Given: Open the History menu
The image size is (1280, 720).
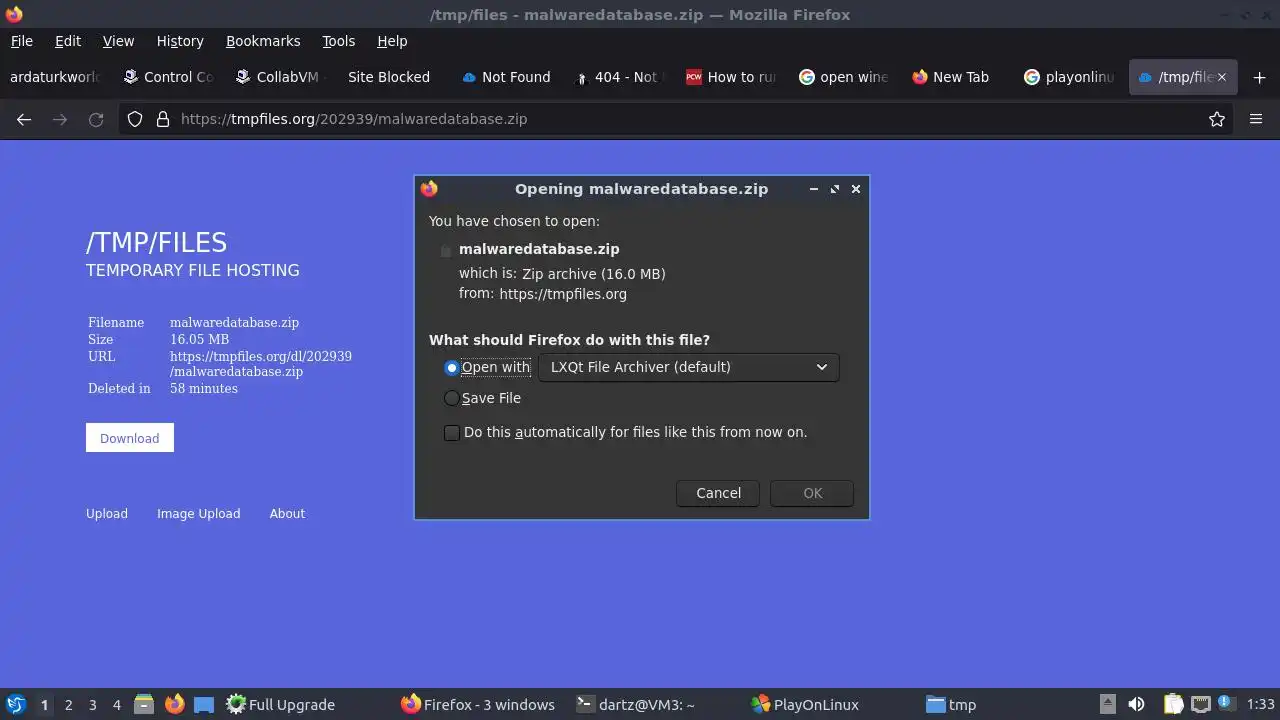Looking at the screenshot, I should (180, 41).
